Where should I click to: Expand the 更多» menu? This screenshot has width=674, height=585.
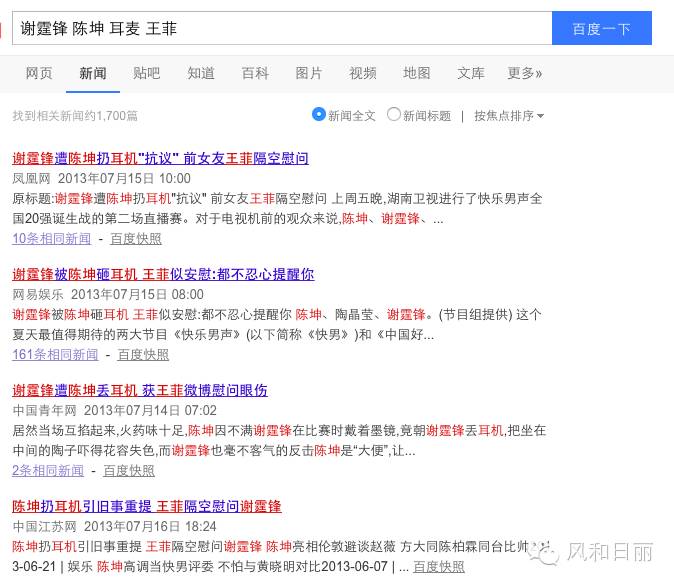click(x=524, y=74)
